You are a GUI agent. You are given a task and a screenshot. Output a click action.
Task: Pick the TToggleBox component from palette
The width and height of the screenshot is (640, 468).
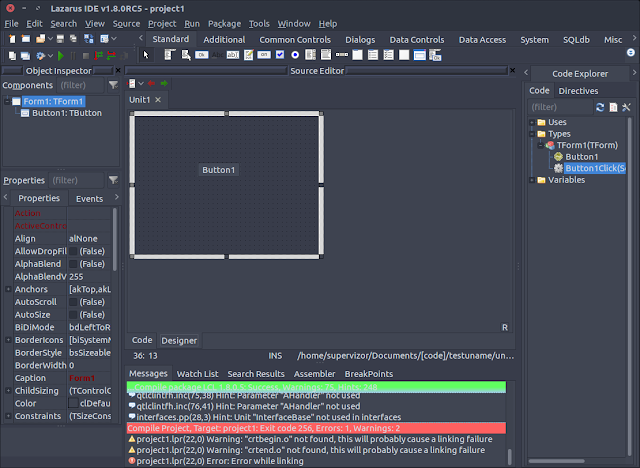[x=264, y=55]
